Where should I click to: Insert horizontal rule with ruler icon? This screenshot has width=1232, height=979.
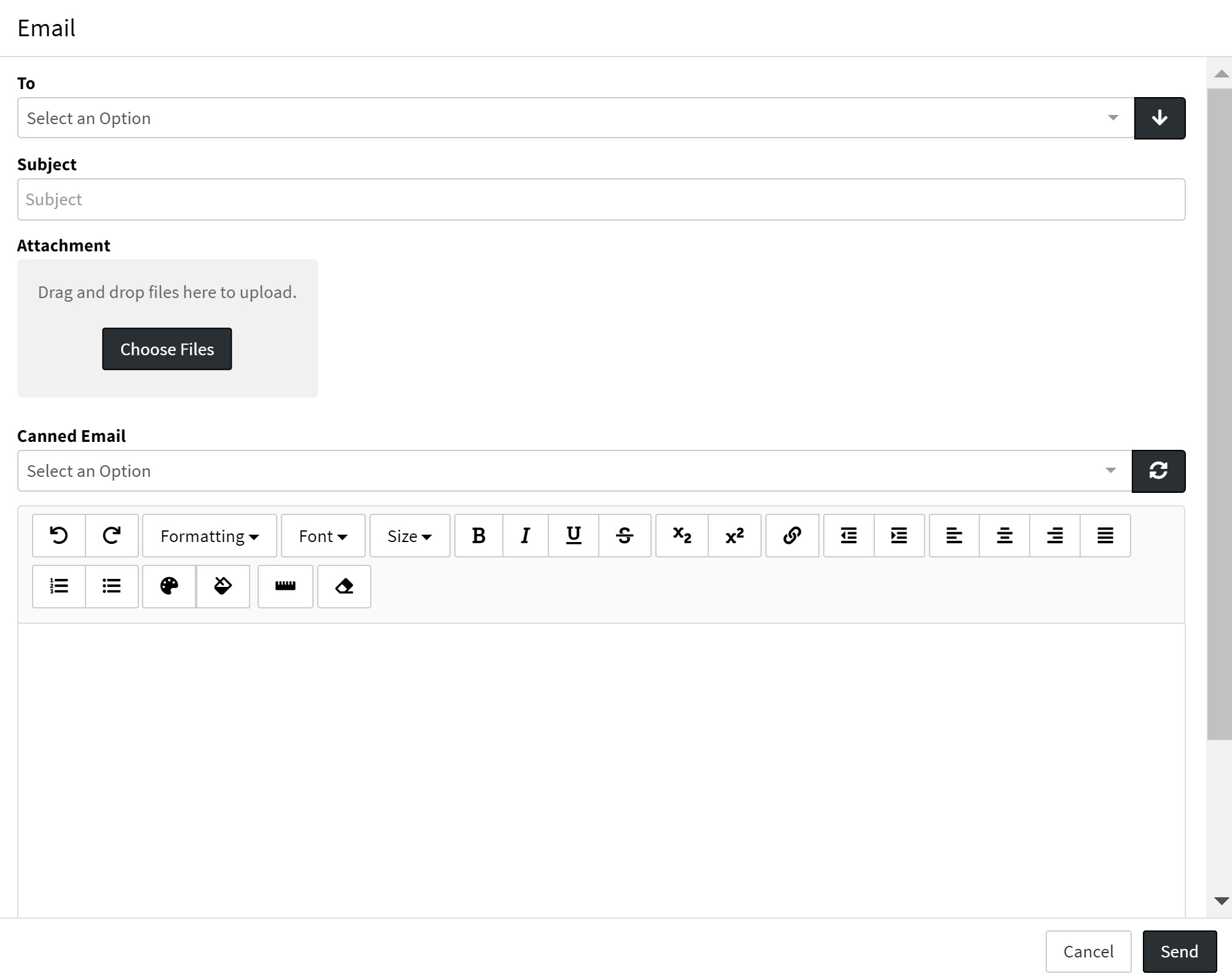(285, 586)
